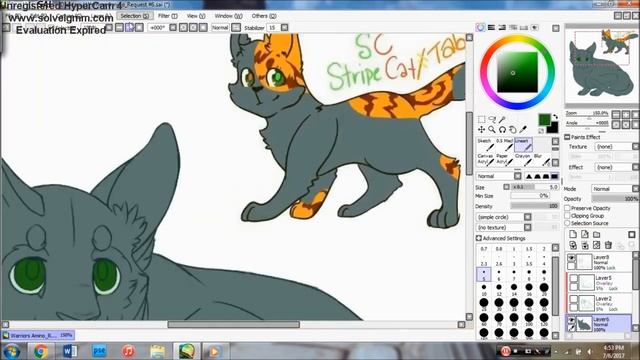This screenshot has height=360, width=640.
Task: Pick brush size 10 from size list
Action: [x=484, y=289]
